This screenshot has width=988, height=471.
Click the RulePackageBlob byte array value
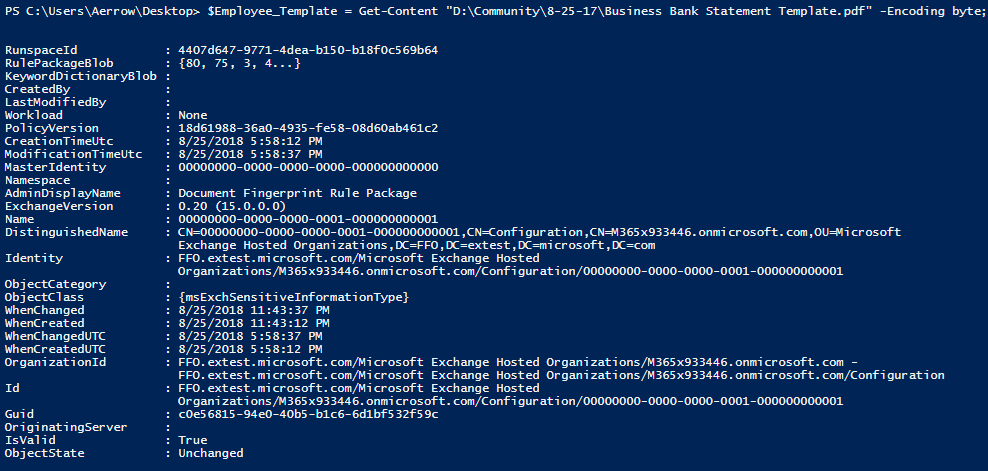click(240, 63)
